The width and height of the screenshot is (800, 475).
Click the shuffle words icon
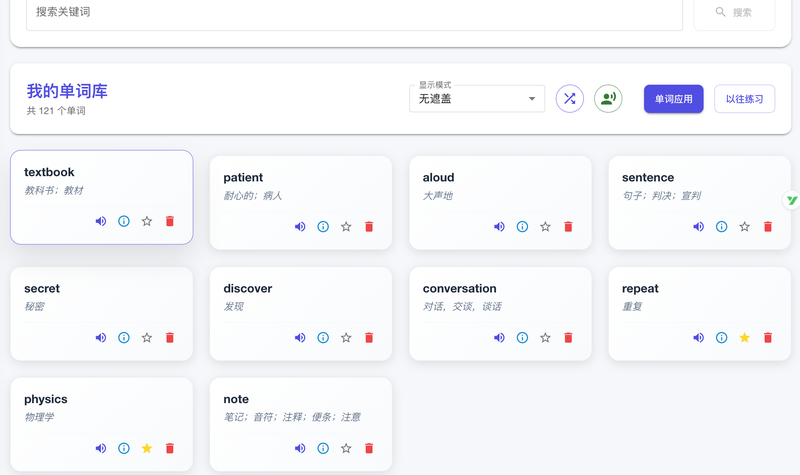point(570,99)
